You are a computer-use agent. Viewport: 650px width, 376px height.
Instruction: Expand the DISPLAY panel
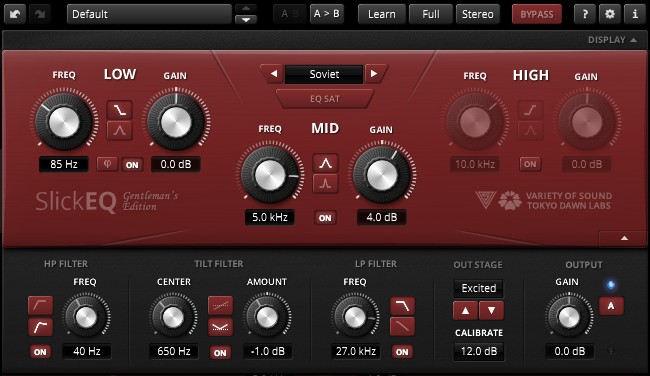pyautogui.click(x=612, y=40)
